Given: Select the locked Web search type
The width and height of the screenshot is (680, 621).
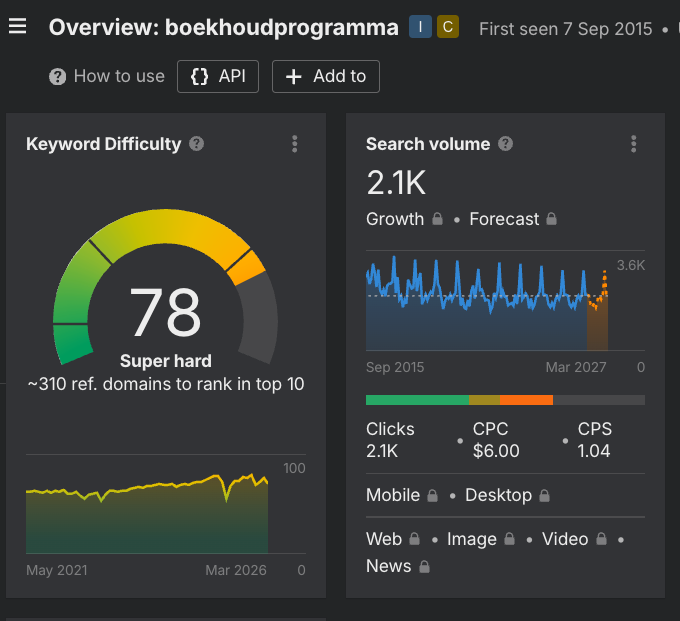Looking at the screenshot, I should [x=393, y=539].
